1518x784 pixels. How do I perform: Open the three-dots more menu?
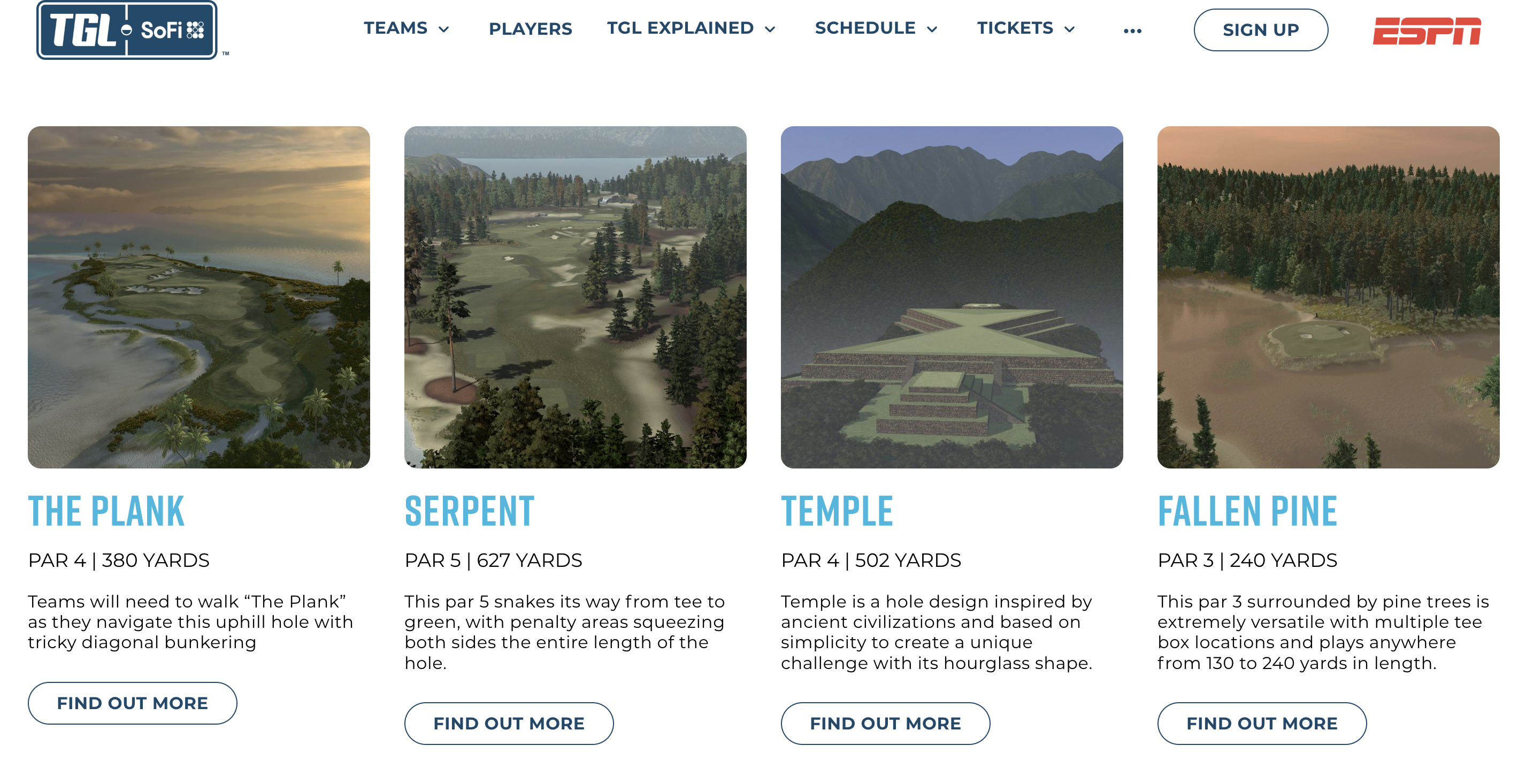coord(1132,30)
